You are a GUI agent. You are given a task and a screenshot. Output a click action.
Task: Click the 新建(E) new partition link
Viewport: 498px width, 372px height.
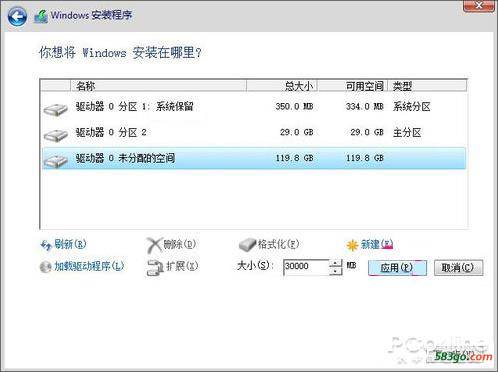(x=377, y=244)
